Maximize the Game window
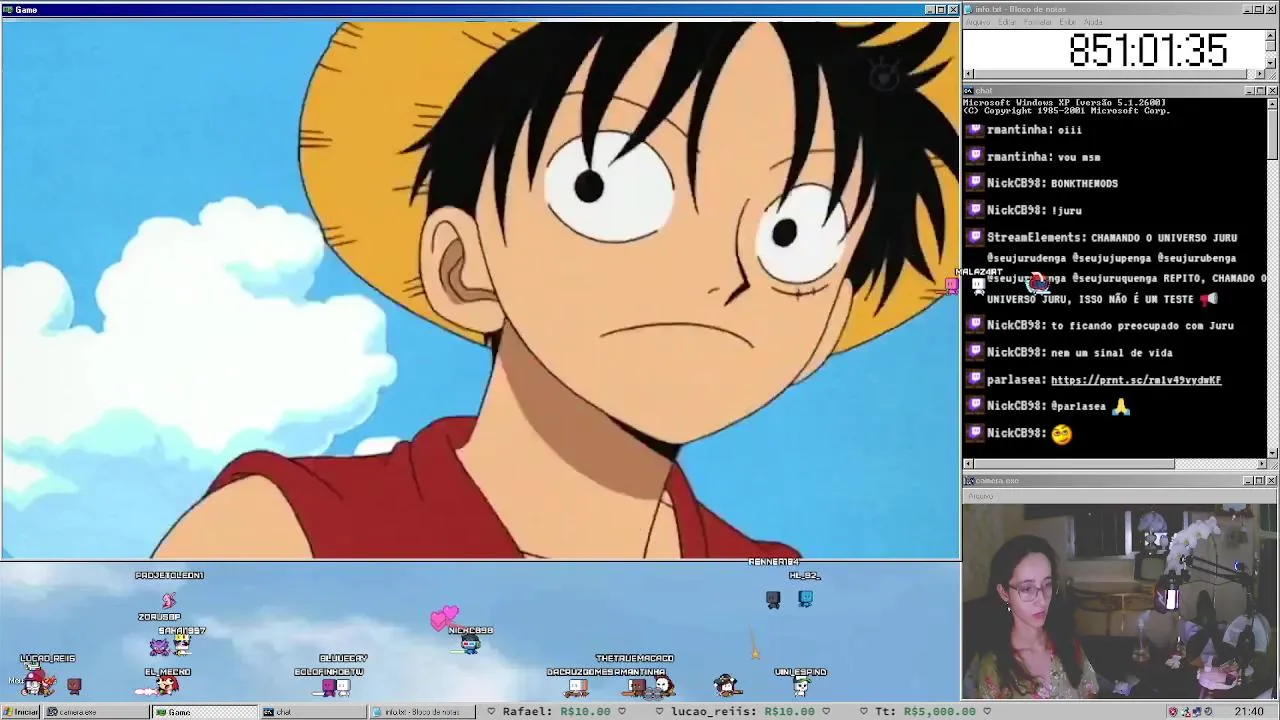This screenshot has height=720, width=1280. [x=941, y=10]
